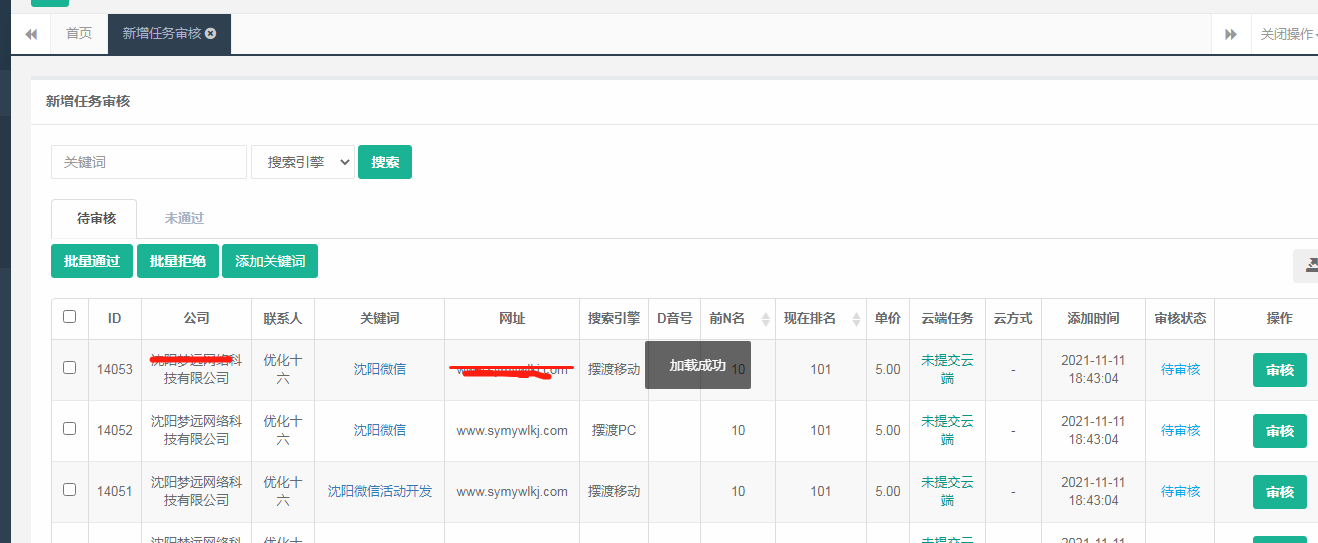This screenshot has width=1318, height=543.
Task: Switch to the 未通过 tab
Action: pyautogui.click(x=184, y=218)
